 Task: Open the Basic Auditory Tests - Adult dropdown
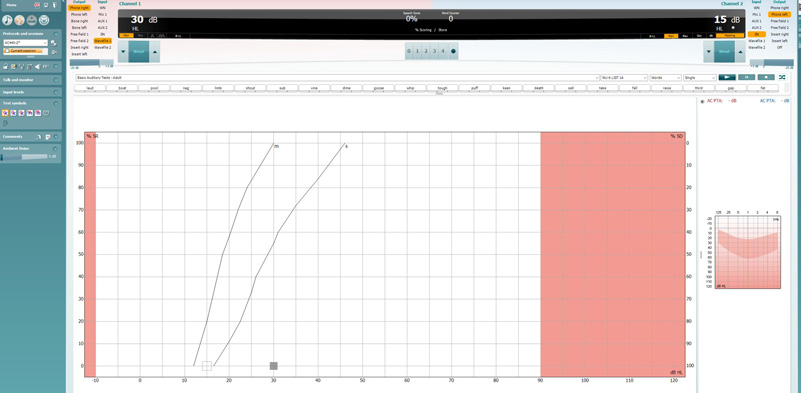click(x=337, y=78)
